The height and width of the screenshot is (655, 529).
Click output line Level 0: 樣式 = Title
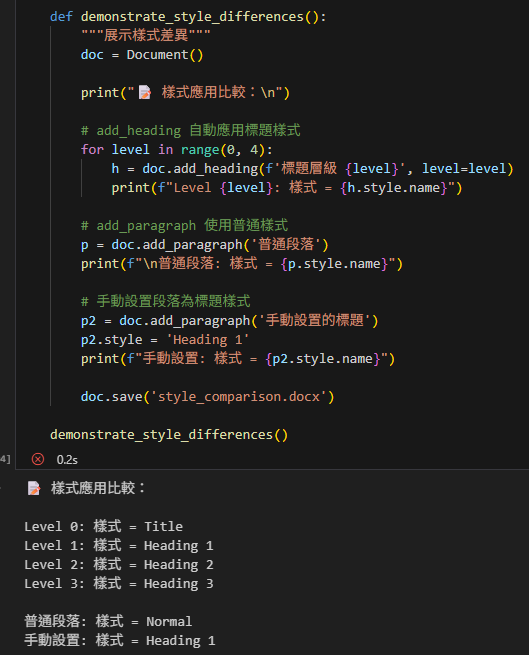tap(104, 526)
